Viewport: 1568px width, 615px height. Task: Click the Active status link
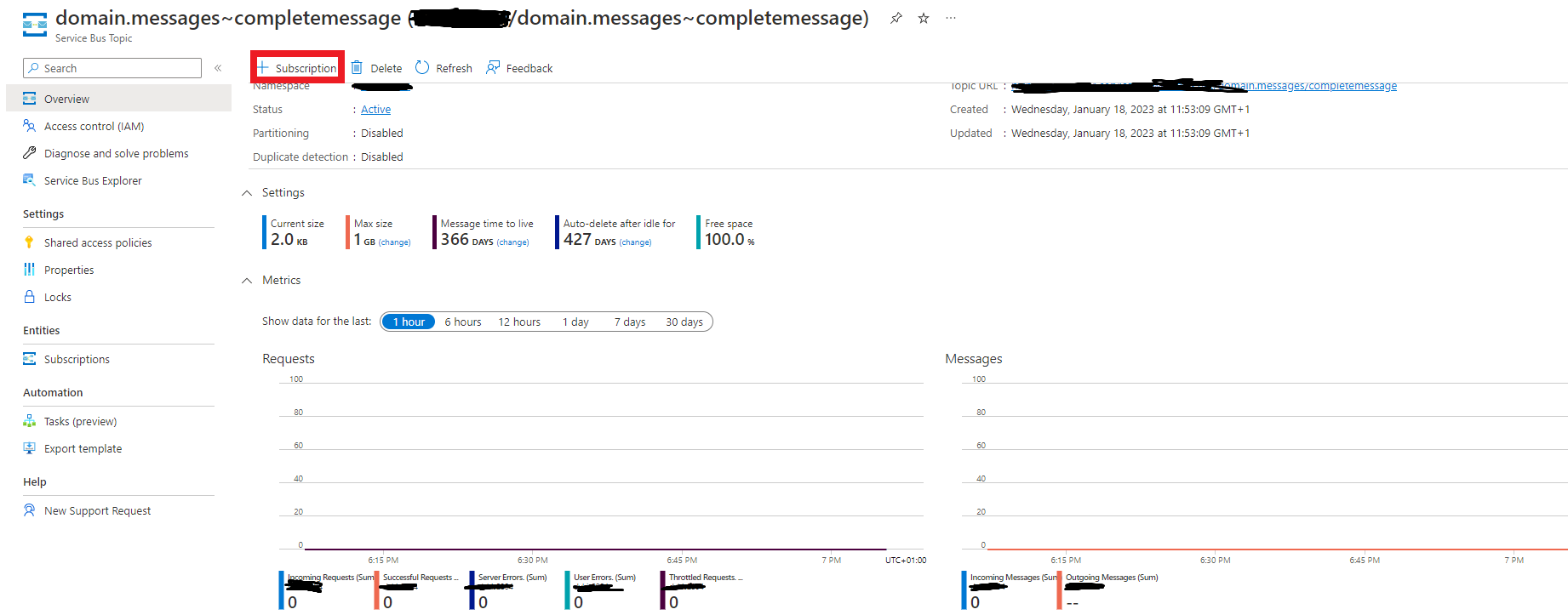(375, 109)
